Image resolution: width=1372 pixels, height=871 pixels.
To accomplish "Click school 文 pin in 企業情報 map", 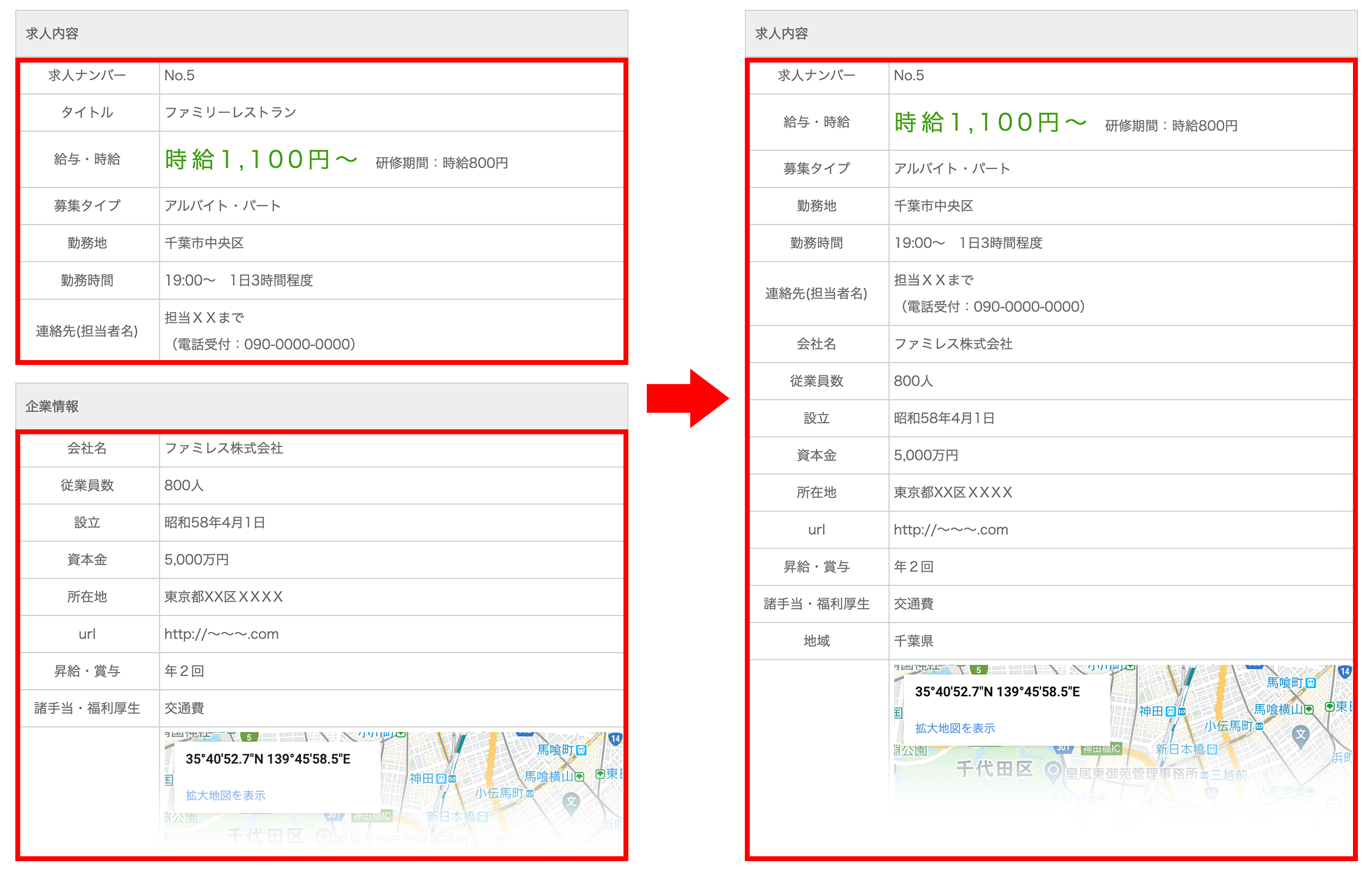I will (x=571, y=801).
